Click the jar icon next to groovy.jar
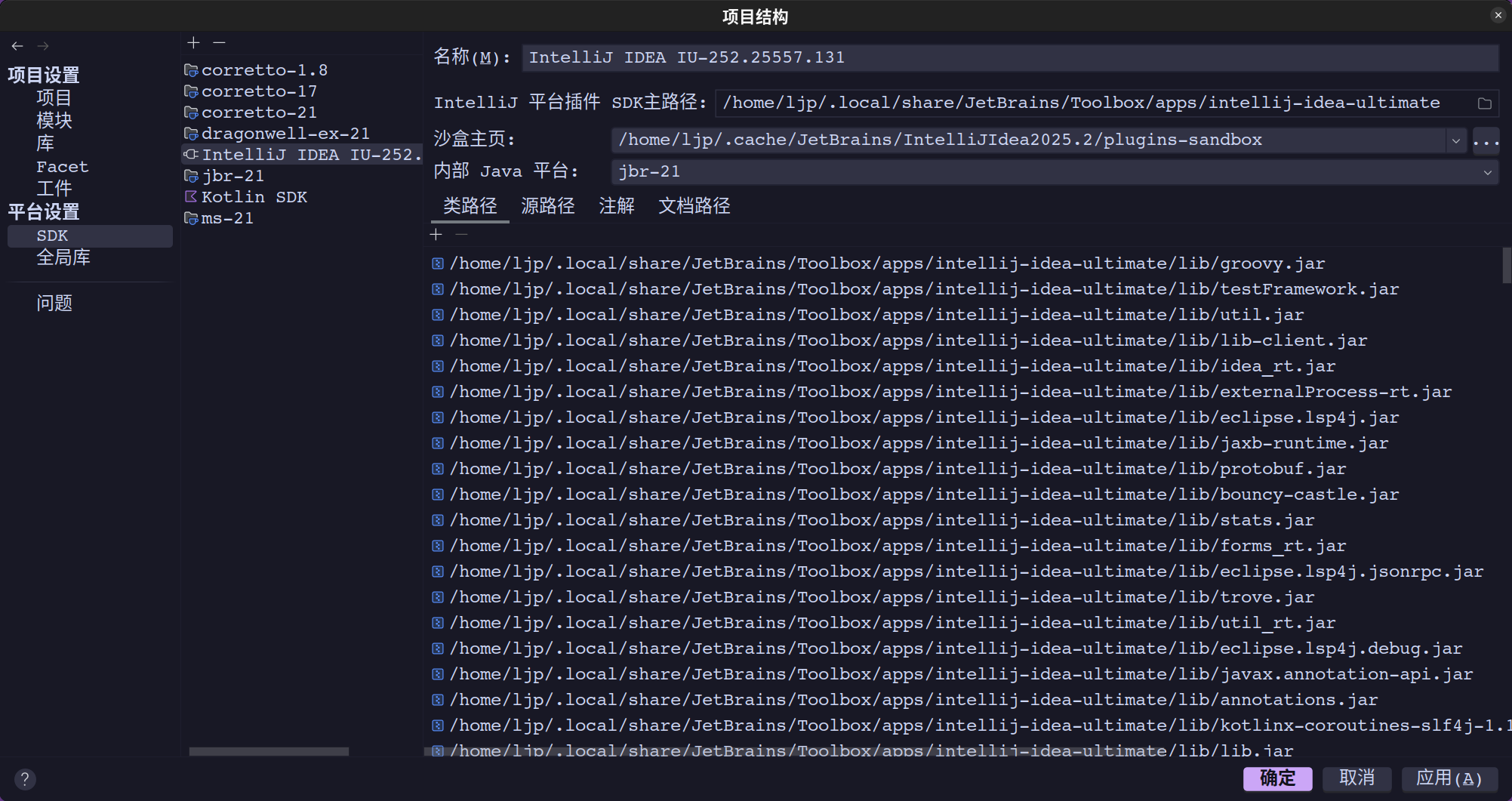The height and width of the screenshot is (801, 1512). 438,263
